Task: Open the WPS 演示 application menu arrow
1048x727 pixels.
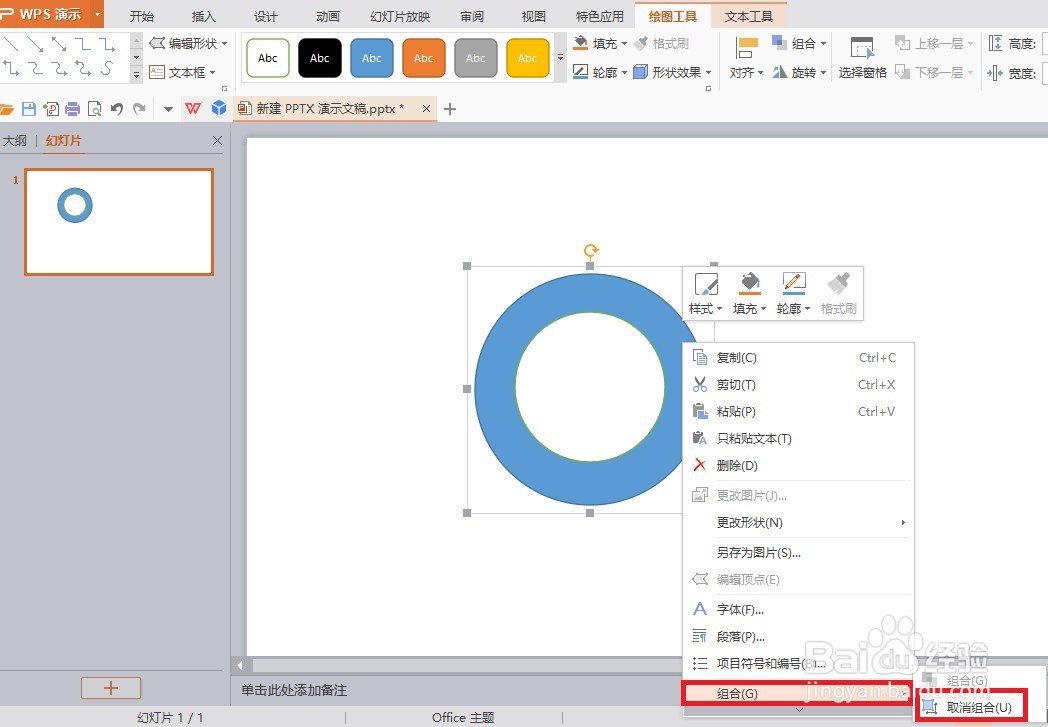Action: [x=98, y=14]
